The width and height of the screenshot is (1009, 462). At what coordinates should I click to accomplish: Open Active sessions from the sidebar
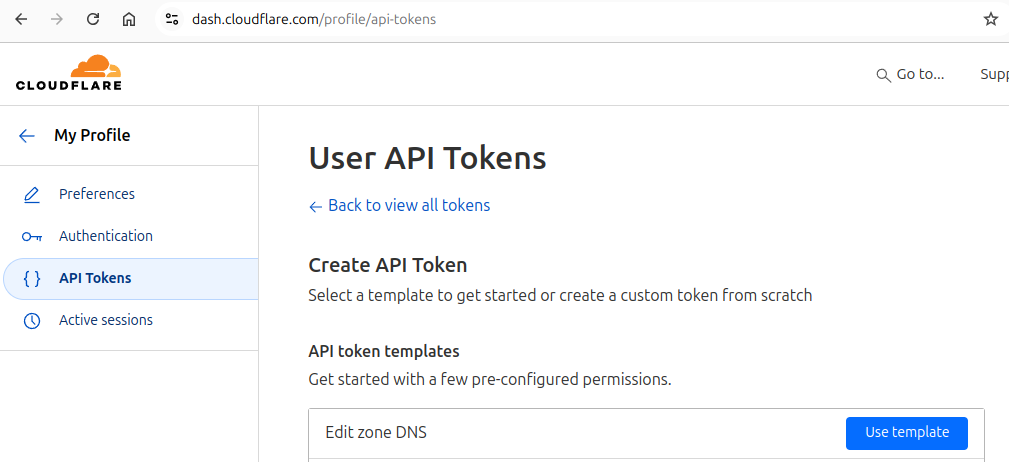(x=105, y=320)
